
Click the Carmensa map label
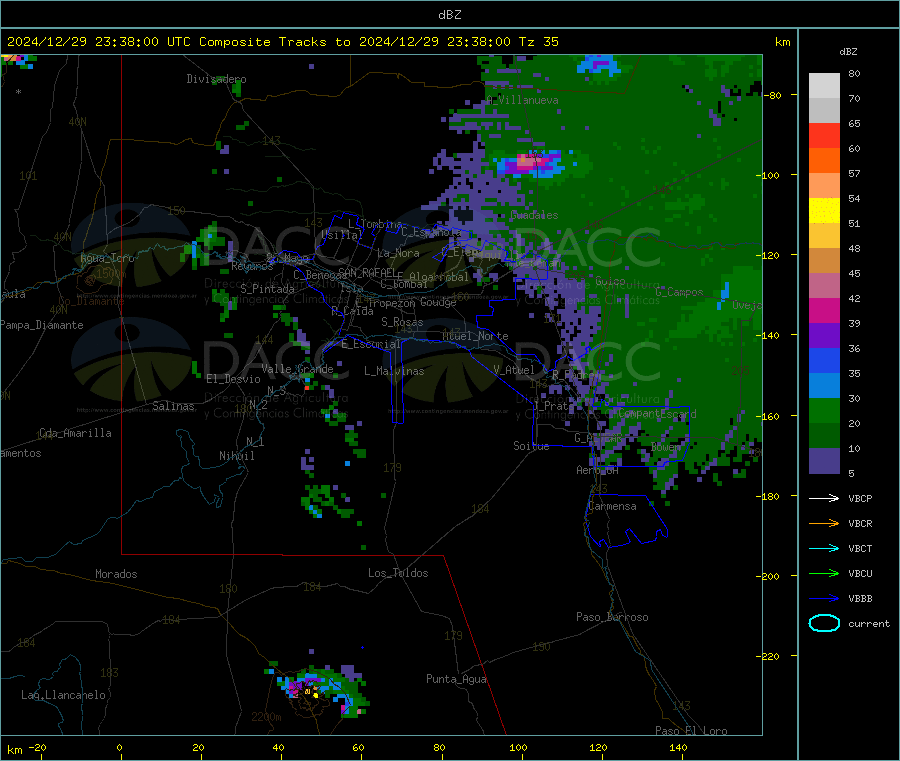tap(612, 506)
